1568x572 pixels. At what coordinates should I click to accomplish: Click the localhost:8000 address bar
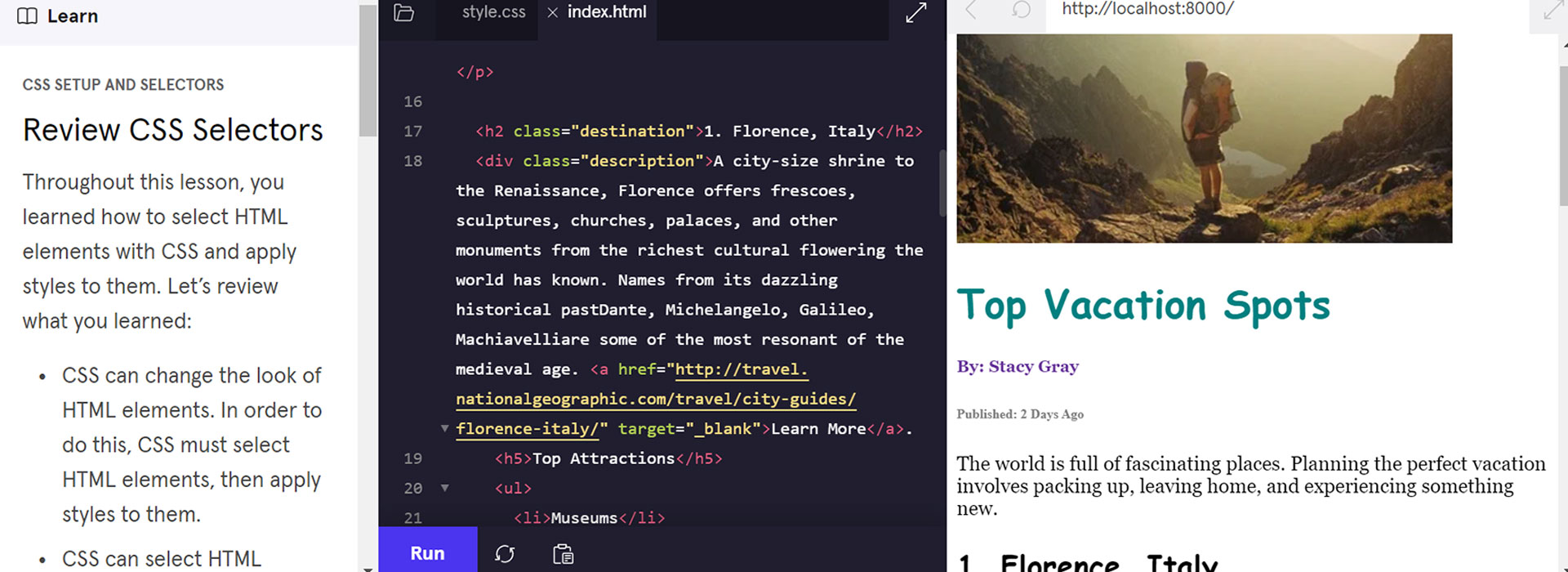coord(1147,10)
